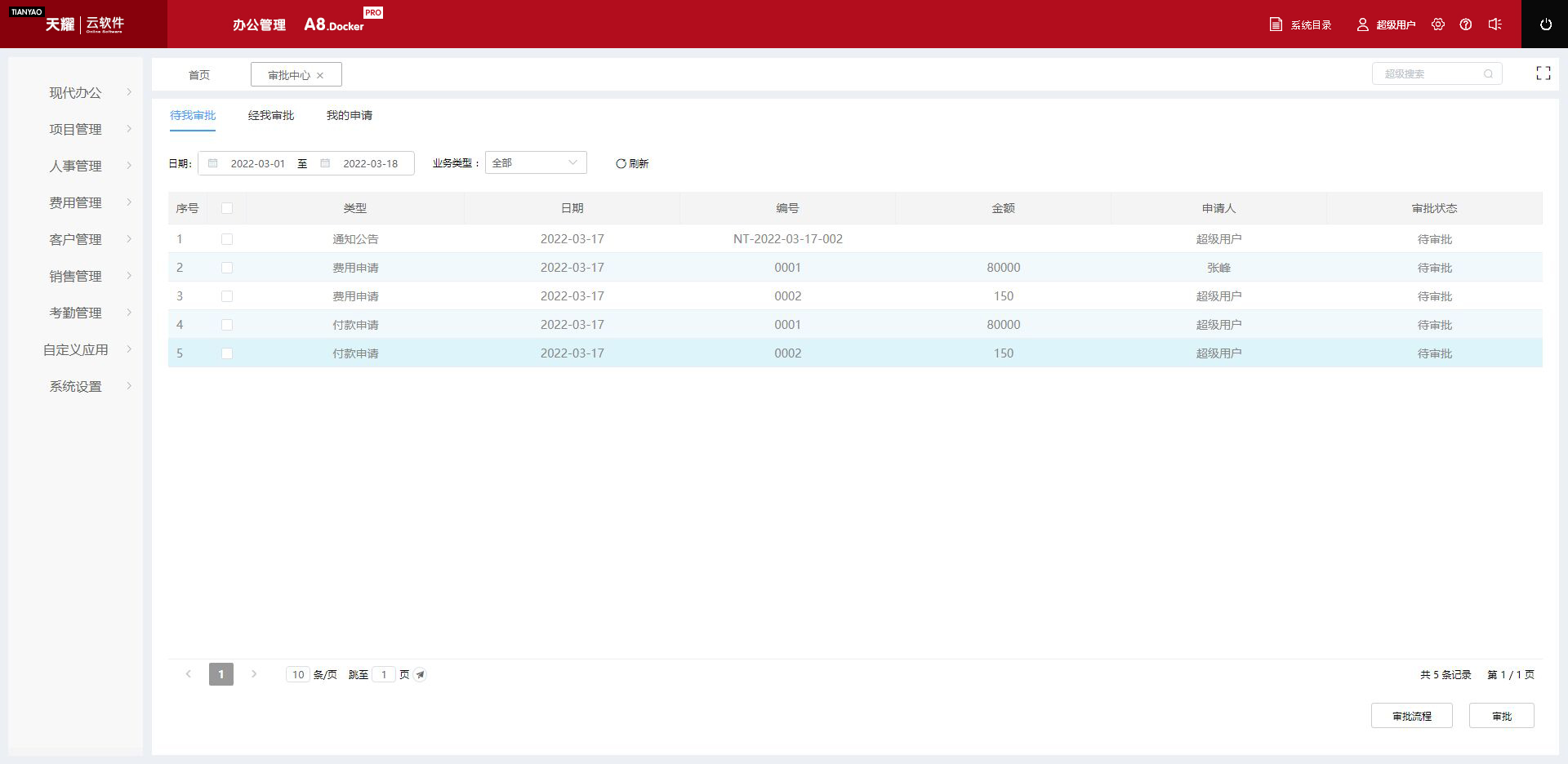Open the 系统目录 document icon
The image size is (1568, 764).
[x=1276, y=24]
